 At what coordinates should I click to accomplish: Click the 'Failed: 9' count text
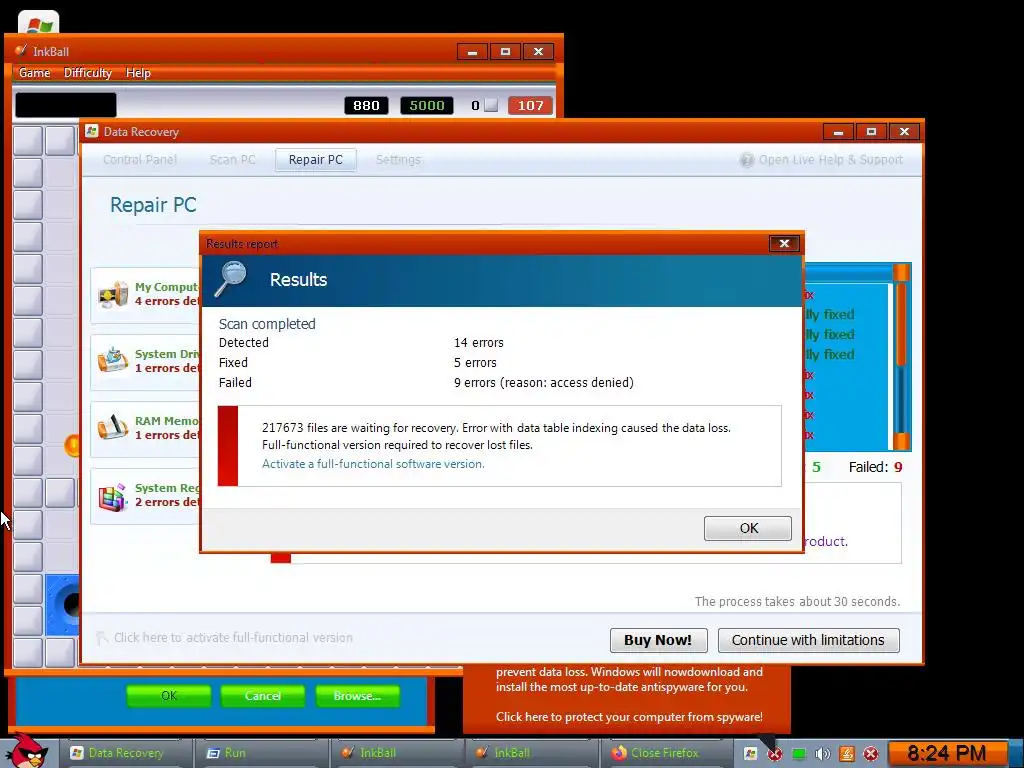pyautogui.click(x=875, y=467)
